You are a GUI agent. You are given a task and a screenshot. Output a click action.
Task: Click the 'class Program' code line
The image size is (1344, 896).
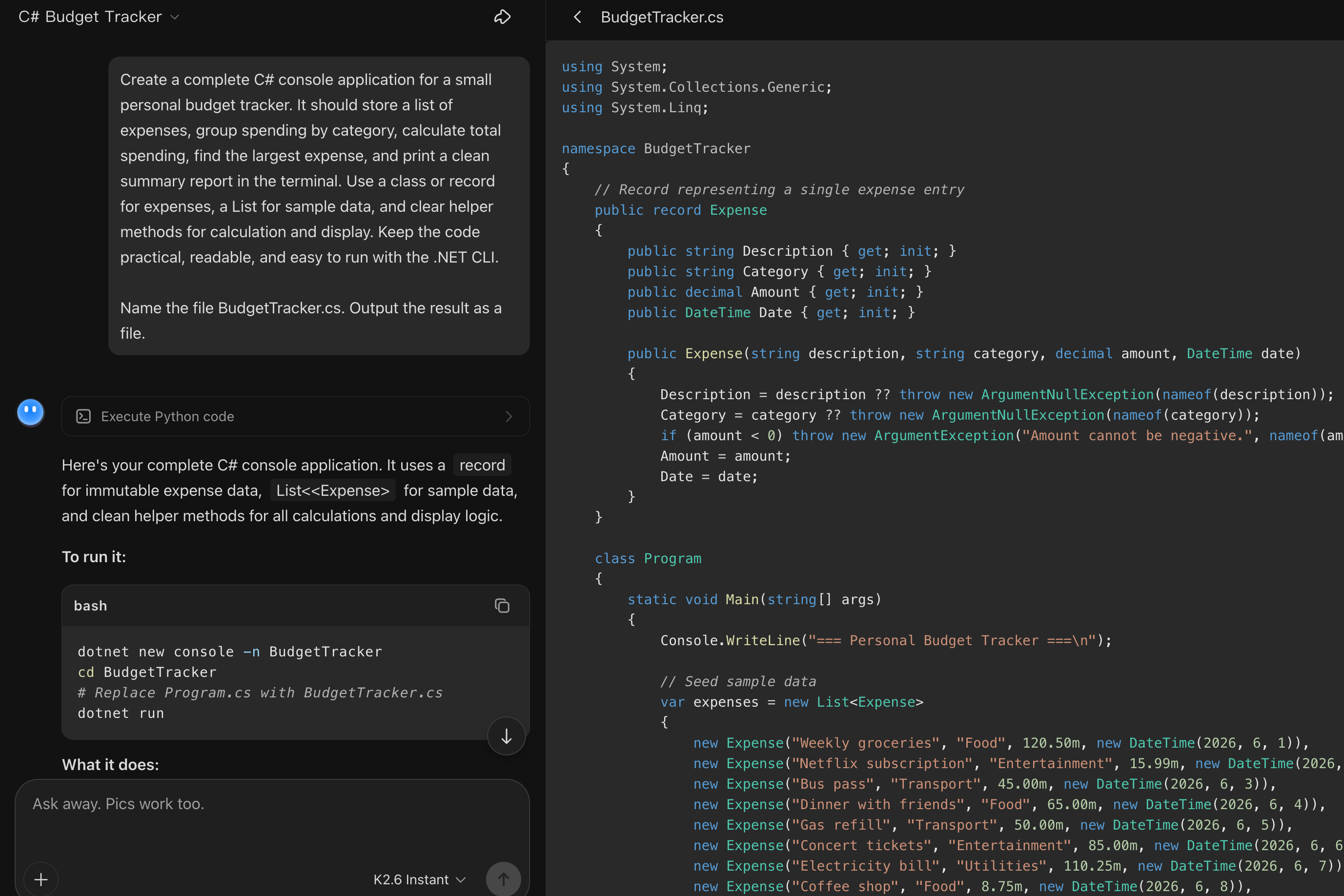(x=648, y=558)
